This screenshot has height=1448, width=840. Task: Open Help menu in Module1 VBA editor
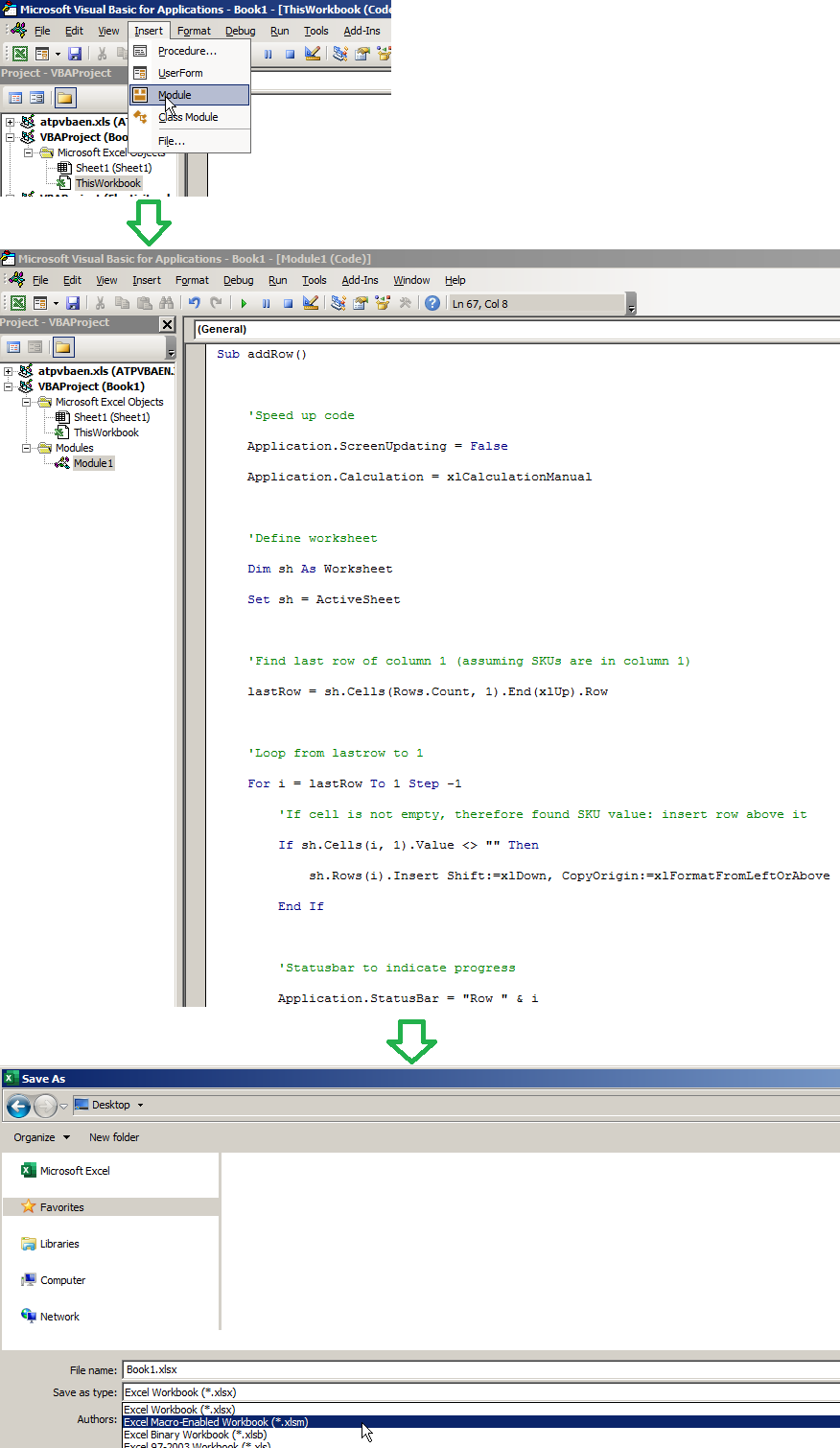click(455, 280)
